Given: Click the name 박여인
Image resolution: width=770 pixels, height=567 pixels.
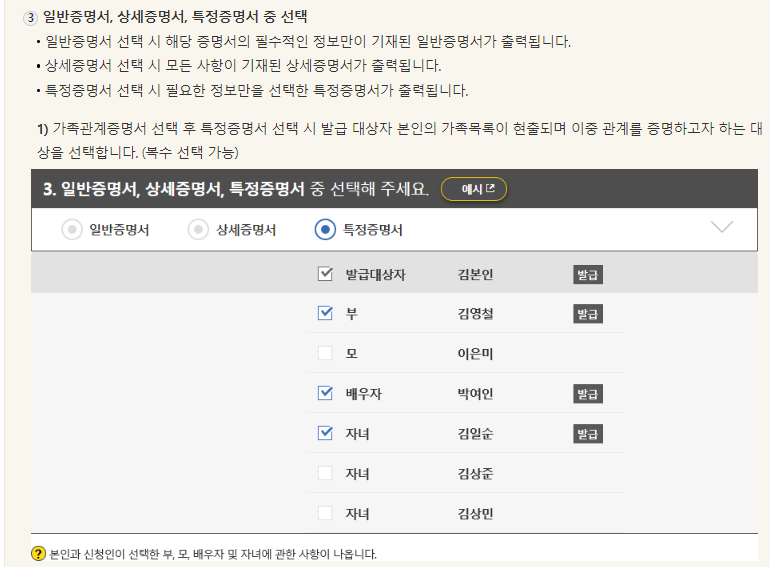Looking at the screenshot, I should [x=475, y=394].
